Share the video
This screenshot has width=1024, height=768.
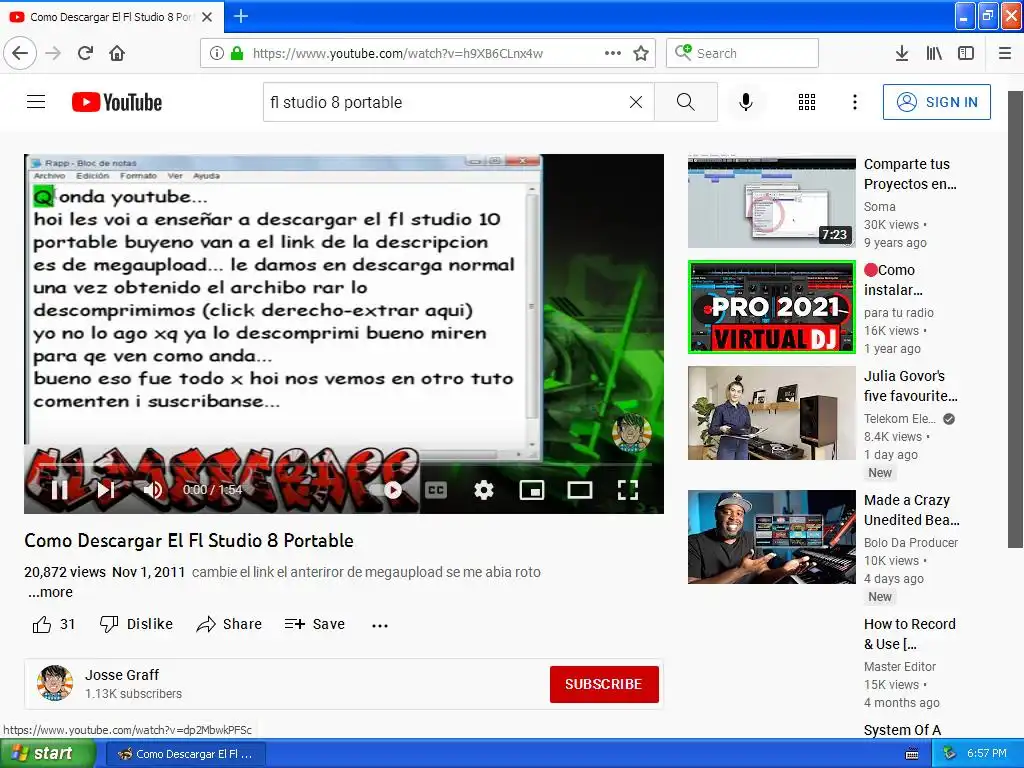pyautogui.click(x=229, y=624)
